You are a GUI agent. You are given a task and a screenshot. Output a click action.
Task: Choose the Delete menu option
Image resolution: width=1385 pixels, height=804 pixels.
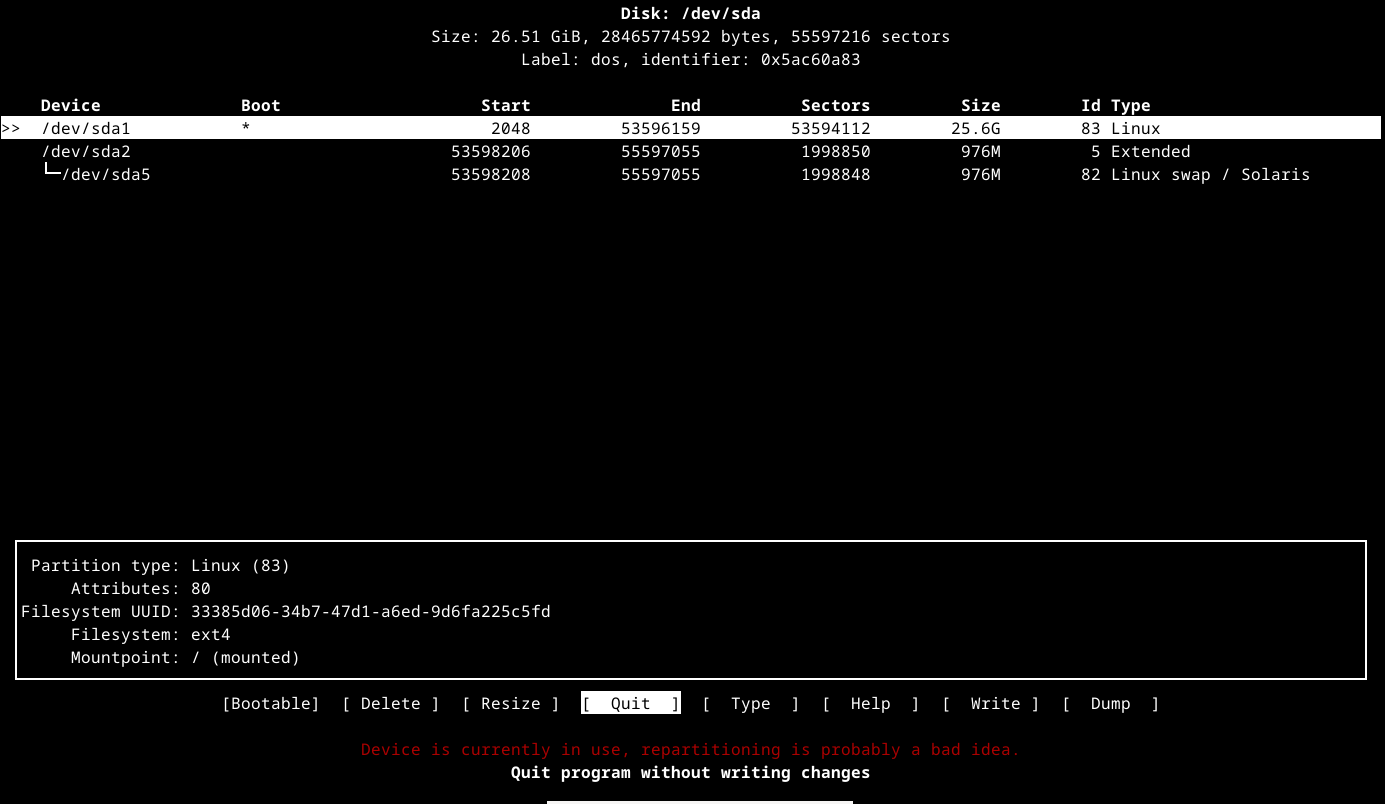click(x=390, y=704)
